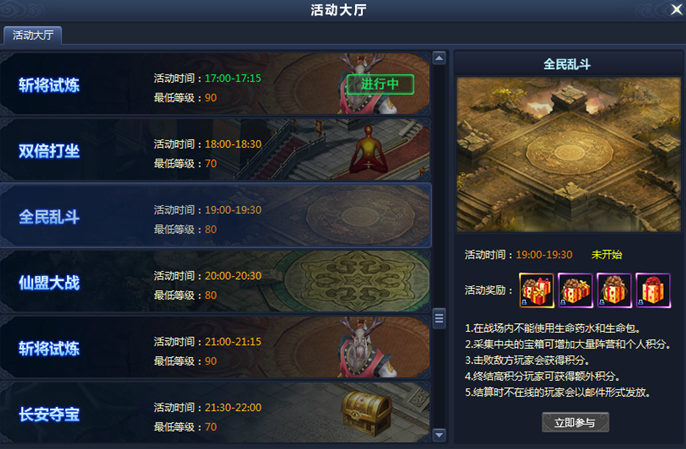
Task: Click the antlered general portrait in 21:00 斩将试炼
Action: click(x=361, y=347)
